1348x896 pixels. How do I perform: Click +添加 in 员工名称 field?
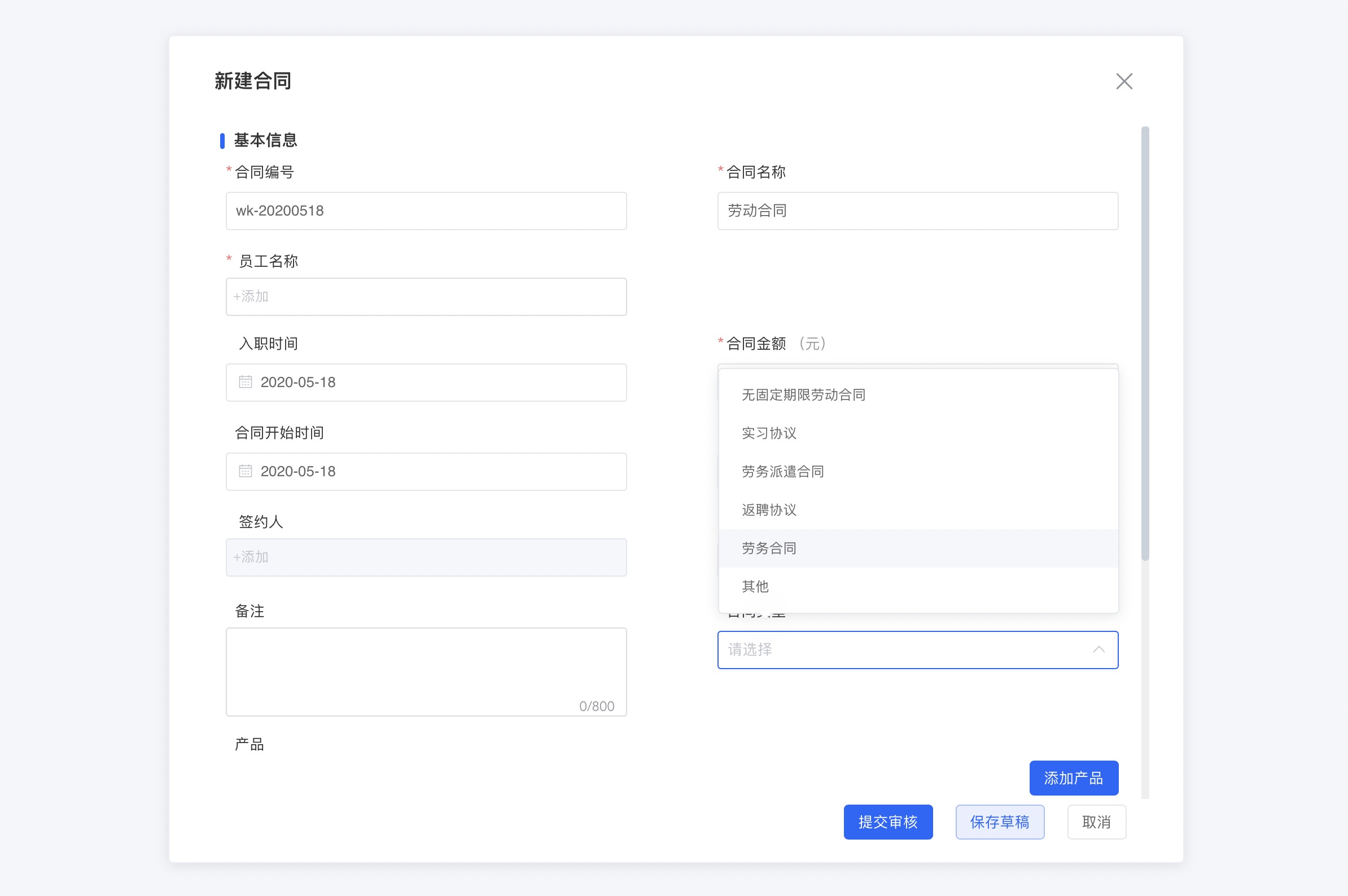252,297
